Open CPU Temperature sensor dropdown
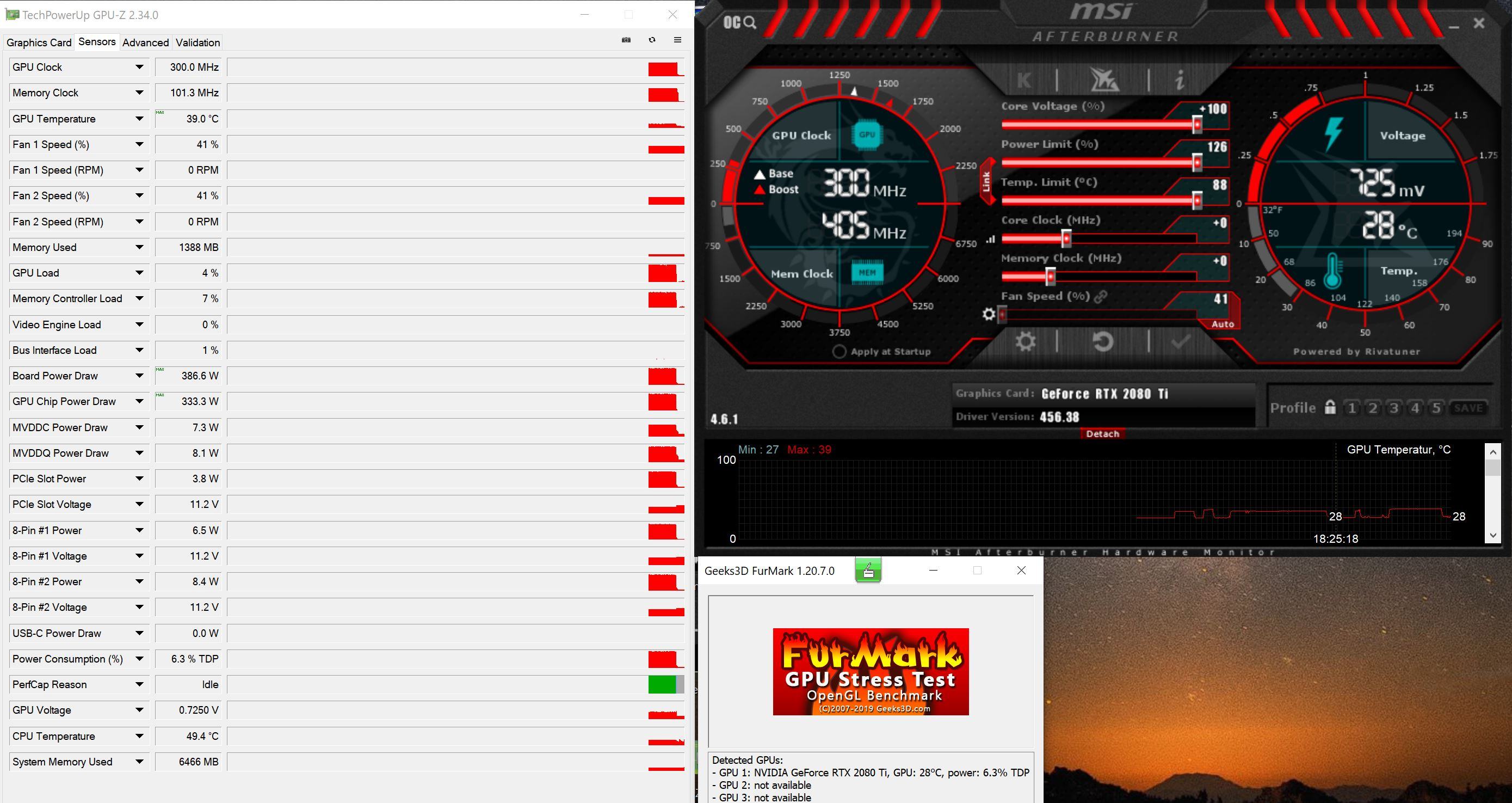The image size is (1512, 803). [x=139, y=736]
